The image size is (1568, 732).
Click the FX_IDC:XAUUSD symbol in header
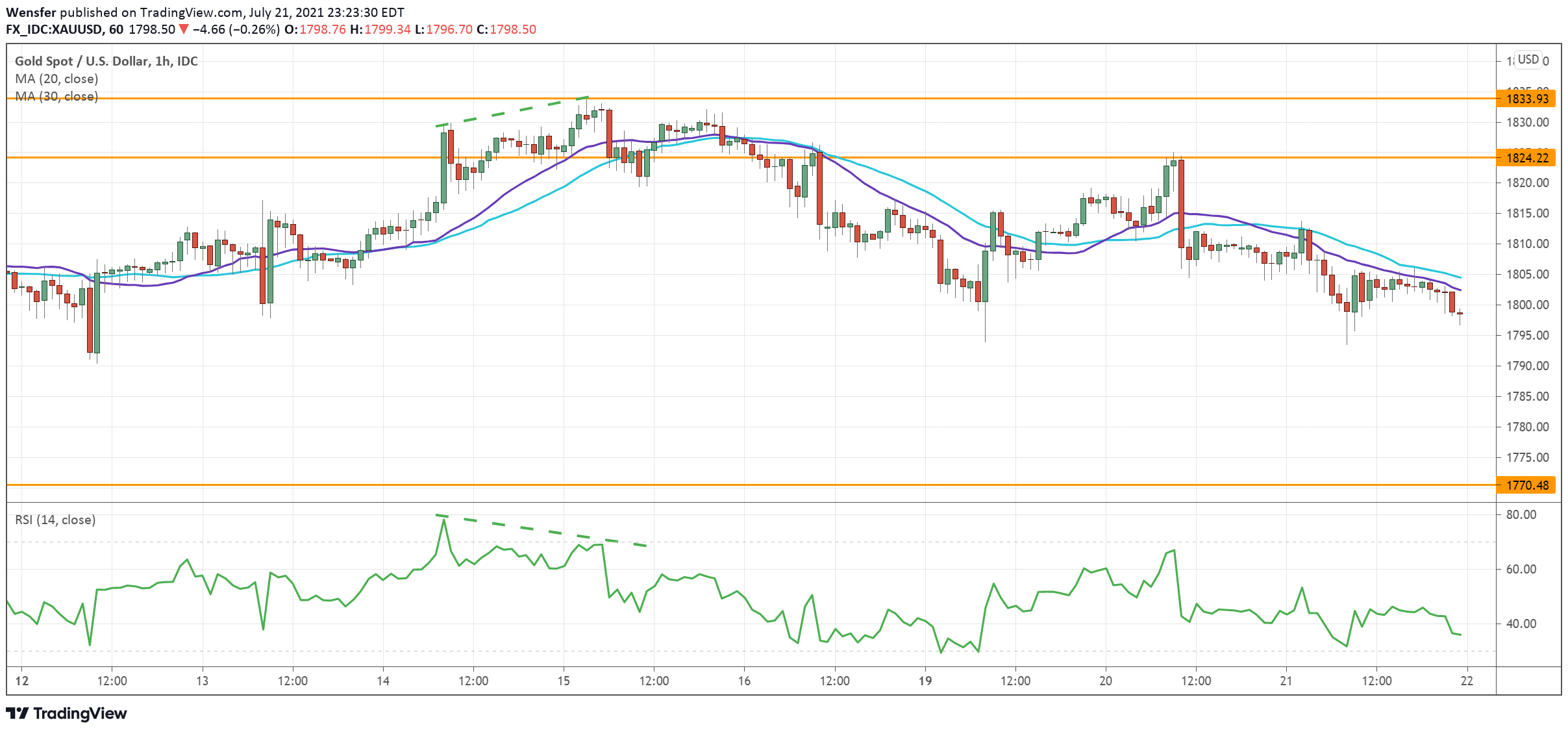tap(54, 29)
